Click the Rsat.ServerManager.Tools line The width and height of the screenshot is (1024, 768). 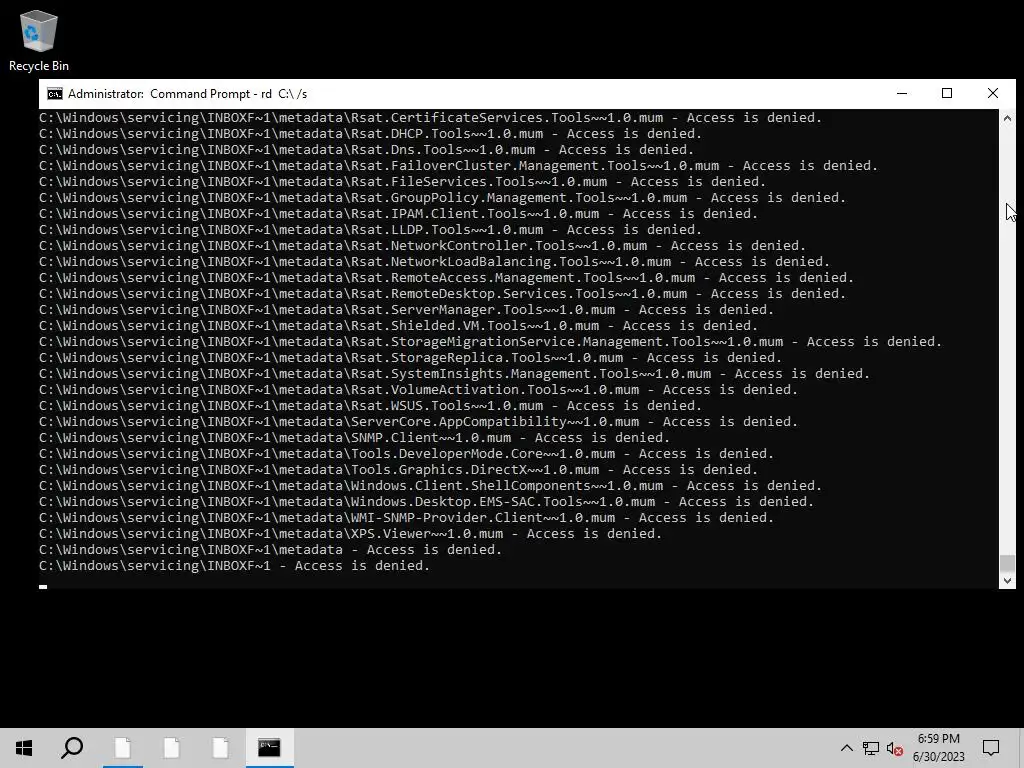point(406,310)
